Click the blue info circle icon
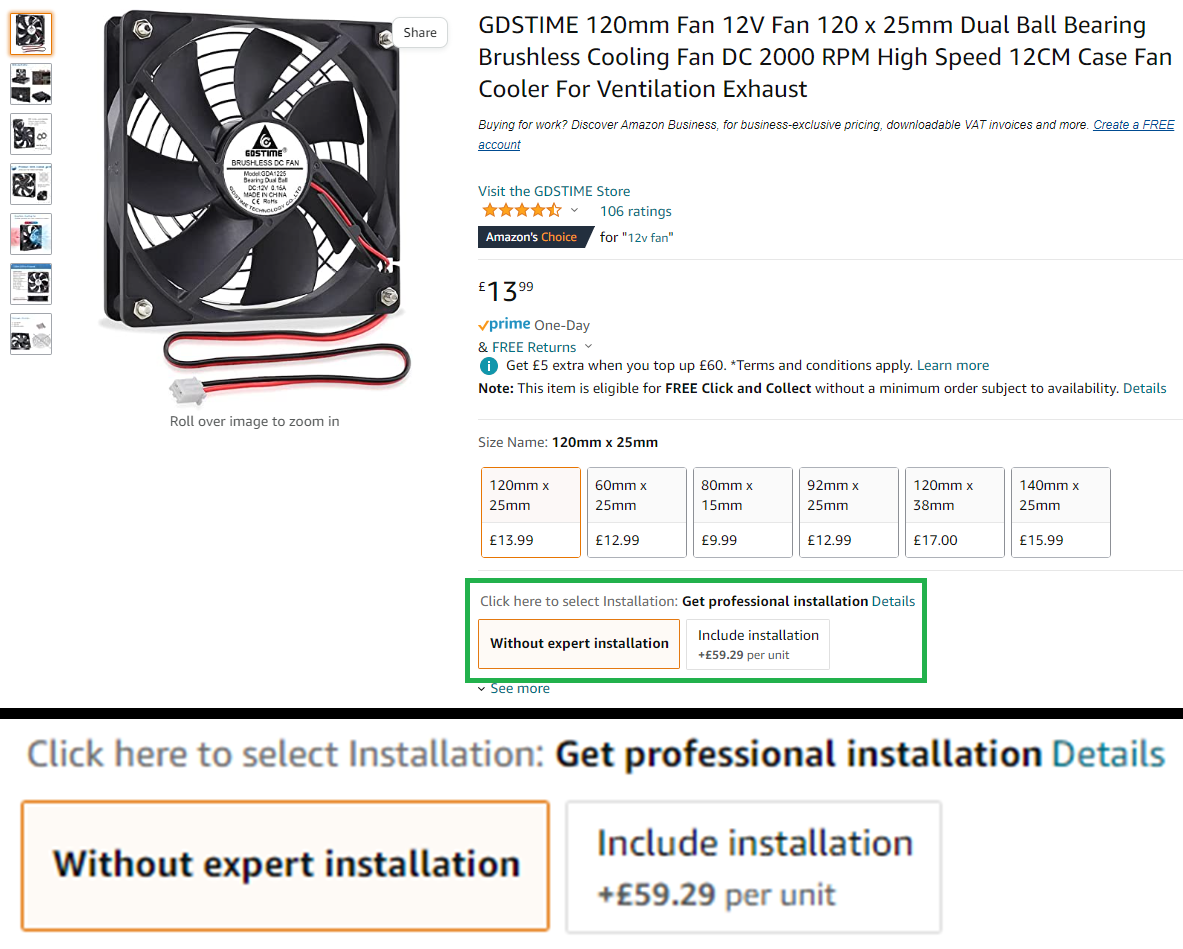Image resolution: width=1183 pixels, height=949 pixels. click(488, 366)
